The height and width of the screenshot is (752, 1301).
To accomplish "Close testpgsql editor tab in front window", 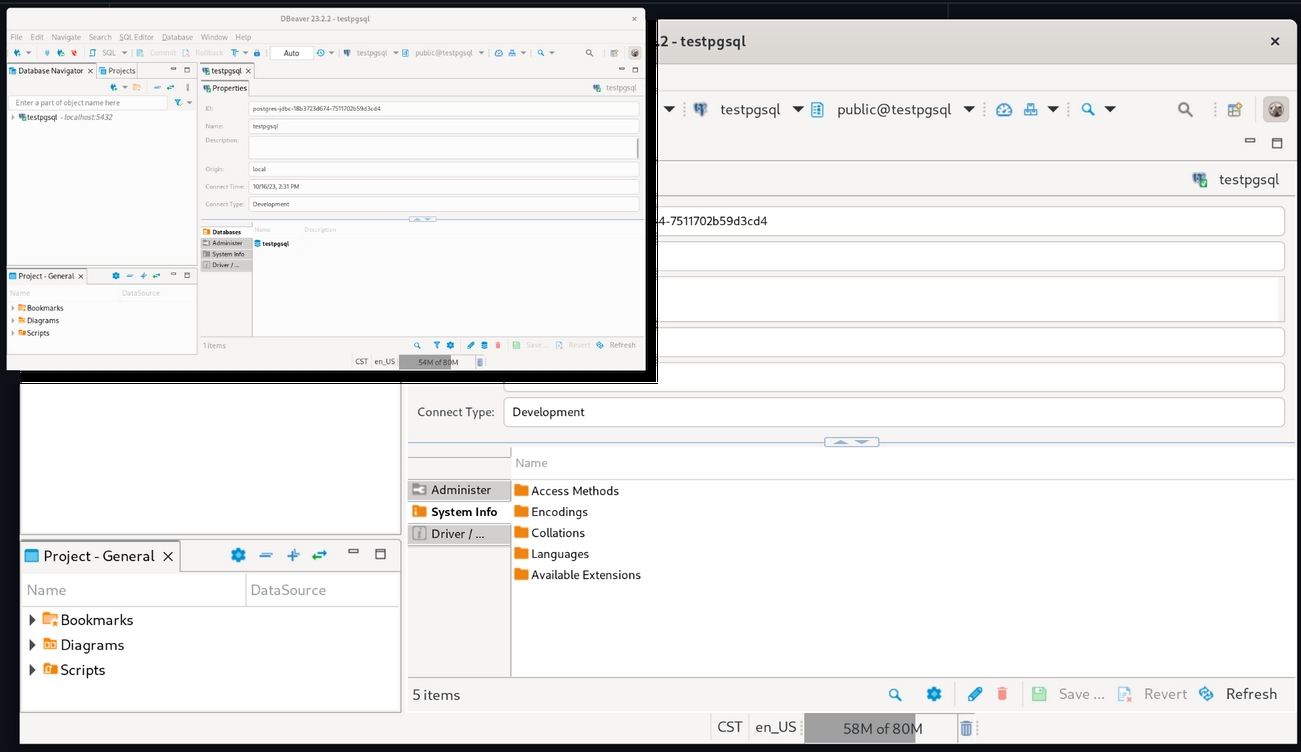I will 249,71.
